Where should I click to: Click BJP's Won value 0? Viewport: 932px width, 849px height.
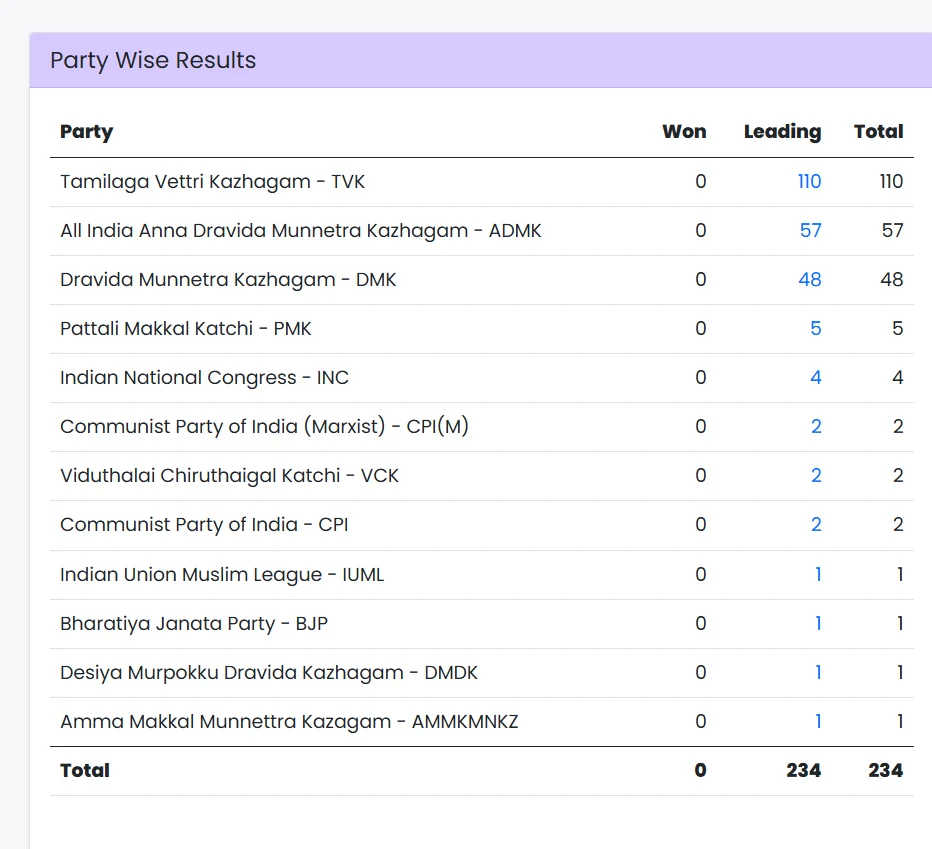click(x=701, y=623)
